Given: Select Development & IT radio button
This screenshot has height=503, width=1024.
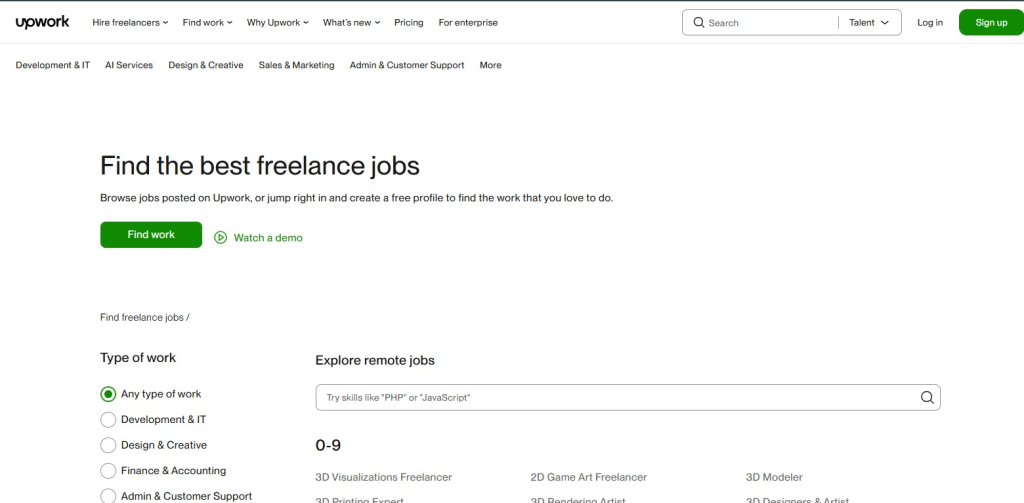Looking at the screenshot, I should (108, 419).
